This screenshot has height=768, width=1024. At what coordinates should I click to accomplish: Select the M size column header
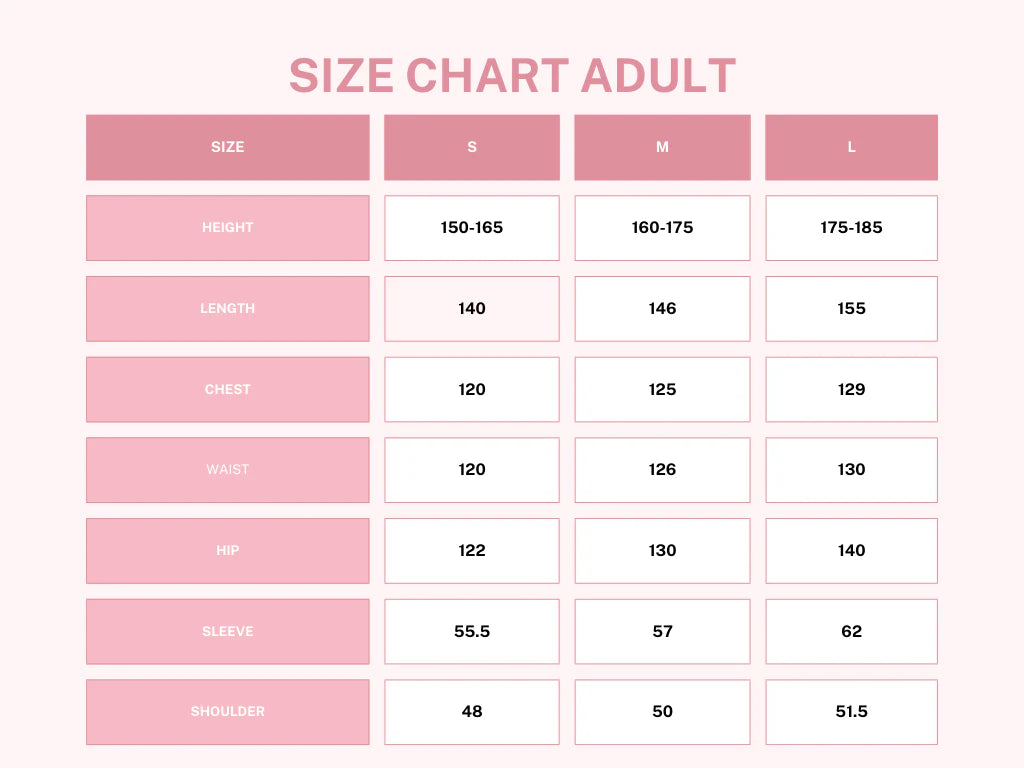[x=662, y=147]
